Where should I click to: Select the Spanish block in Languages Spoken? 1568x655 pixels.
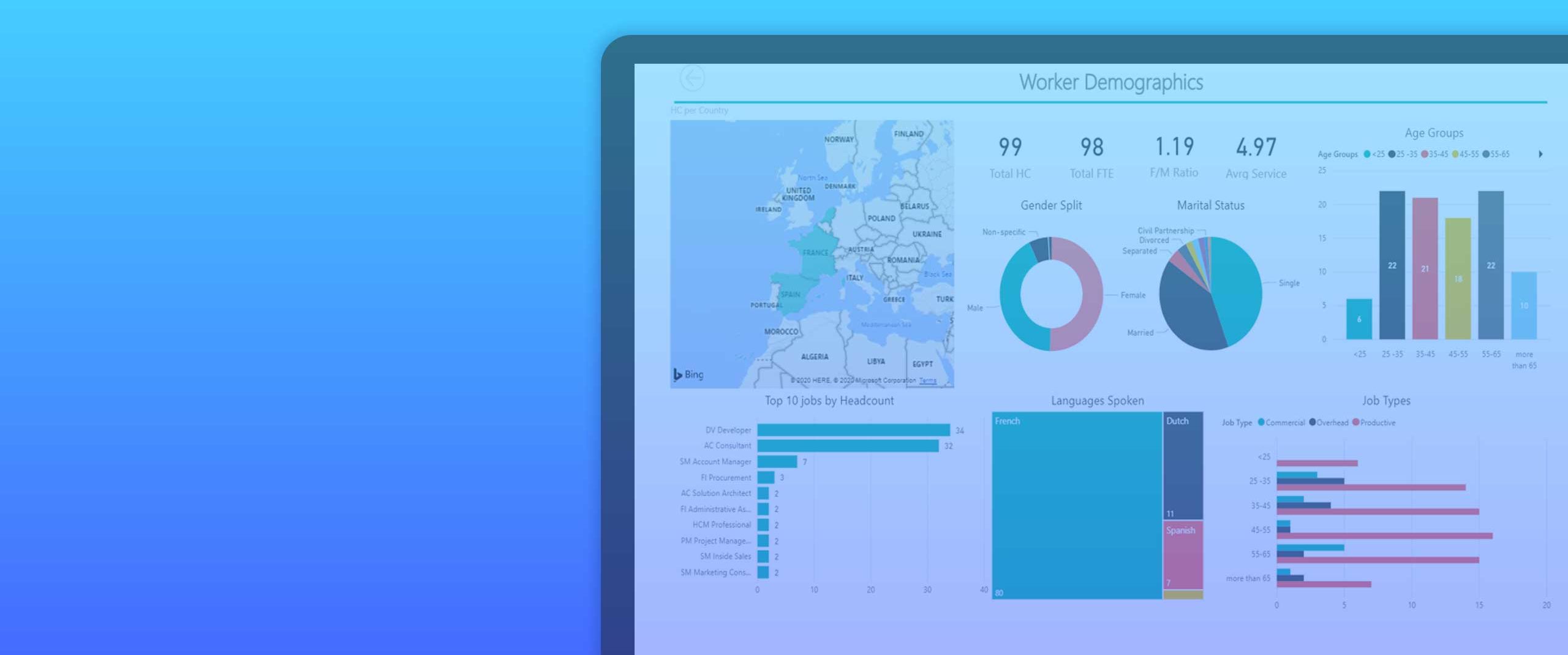pos(1183,555)
